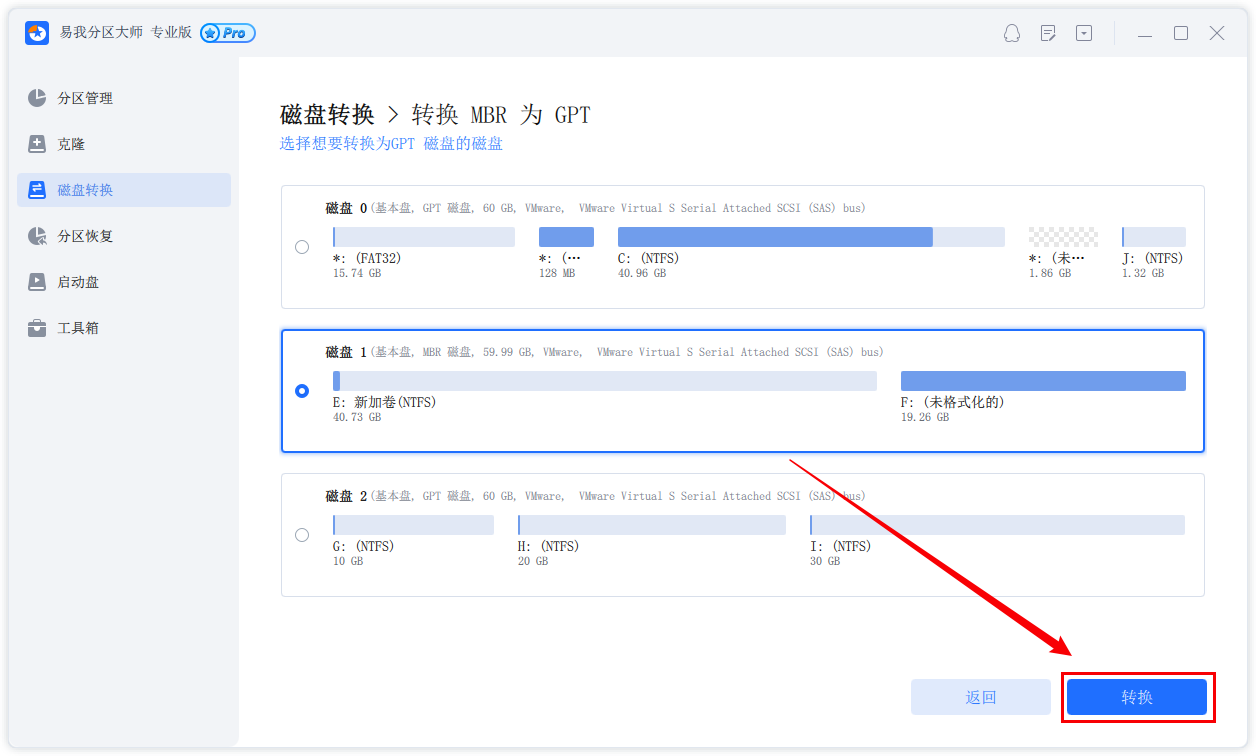Screen dimensions: 1256x756
Task: Click the C: (NTFS) partition usage bar
Action: [810, 237]
